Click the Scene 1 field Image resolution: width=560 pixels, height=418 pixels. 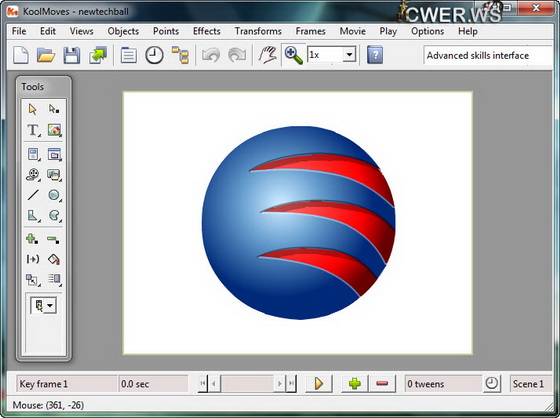point(530,384)
